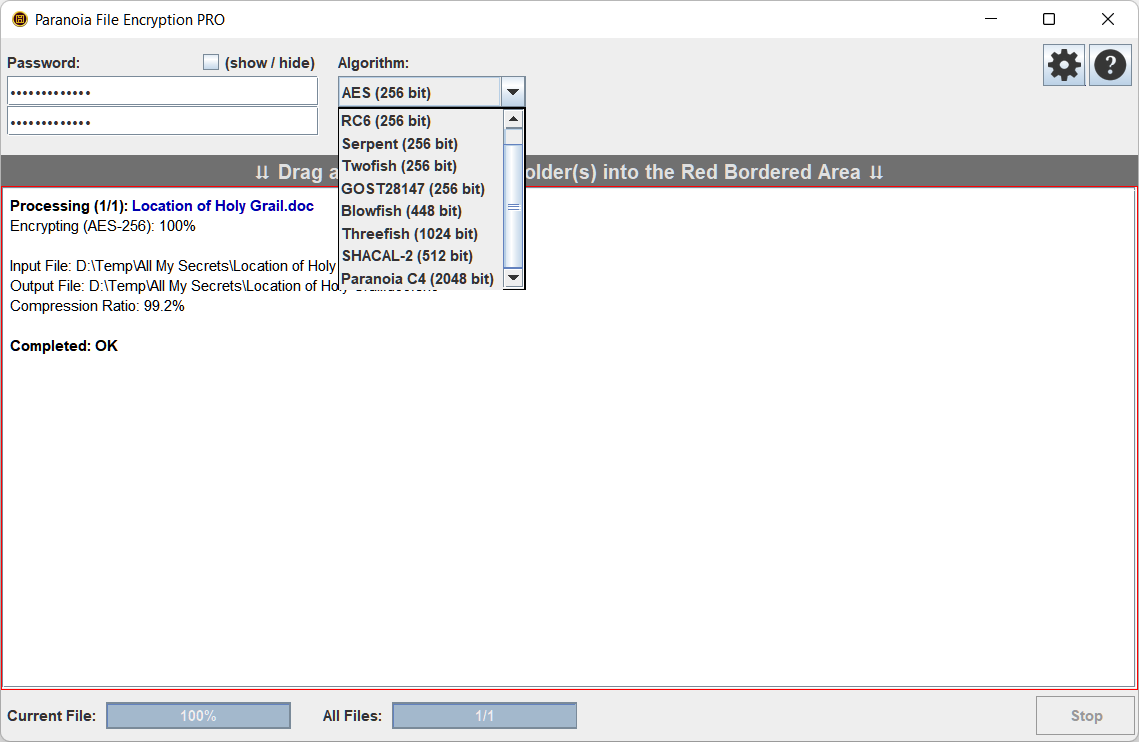
Task: Click the password confirmation field
Action: [x=162, y=119]
